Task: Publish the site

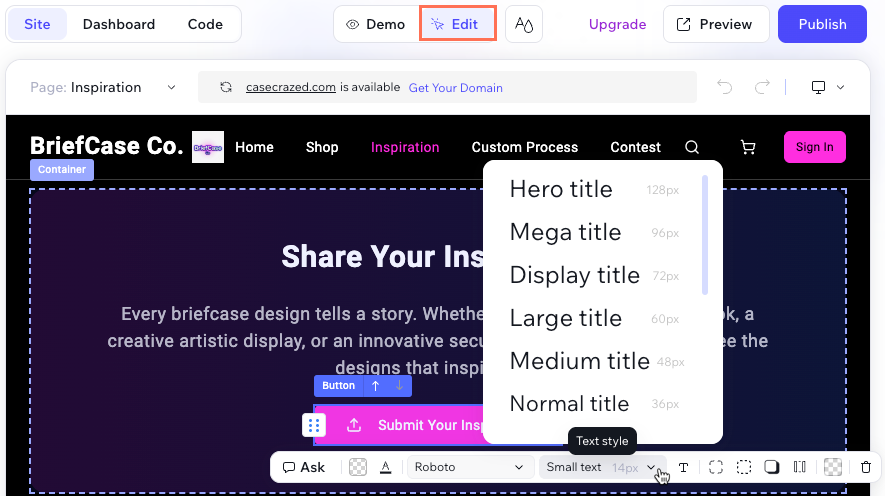Action: click(822, 24)
